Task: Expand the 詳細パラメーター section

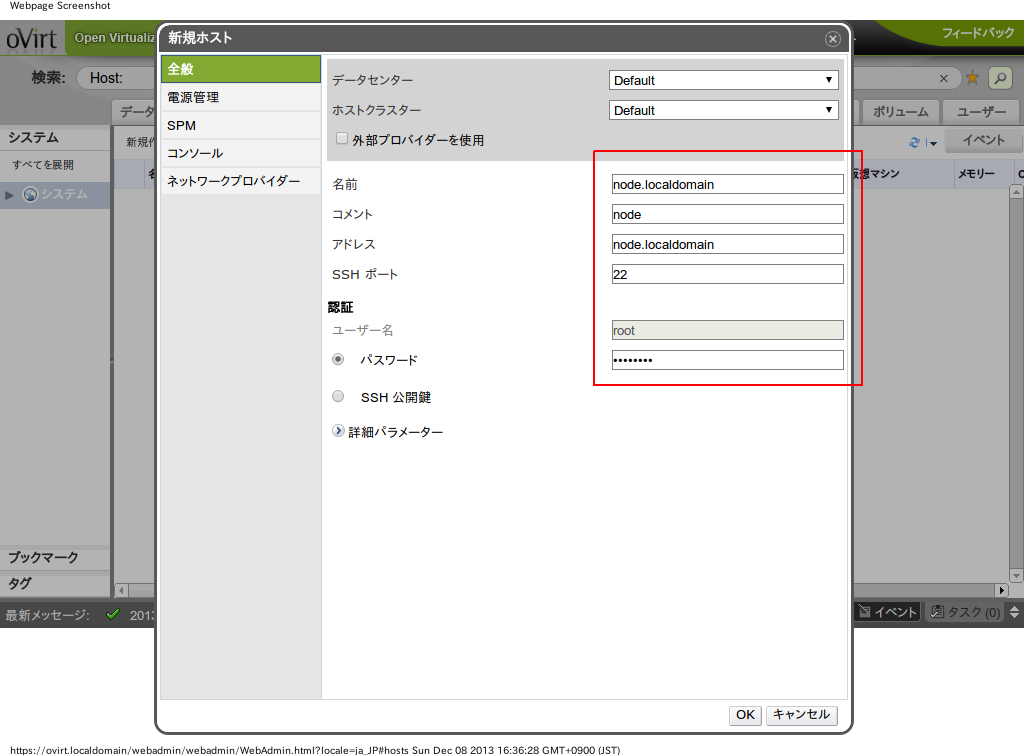Action: [x=338, y=431]
